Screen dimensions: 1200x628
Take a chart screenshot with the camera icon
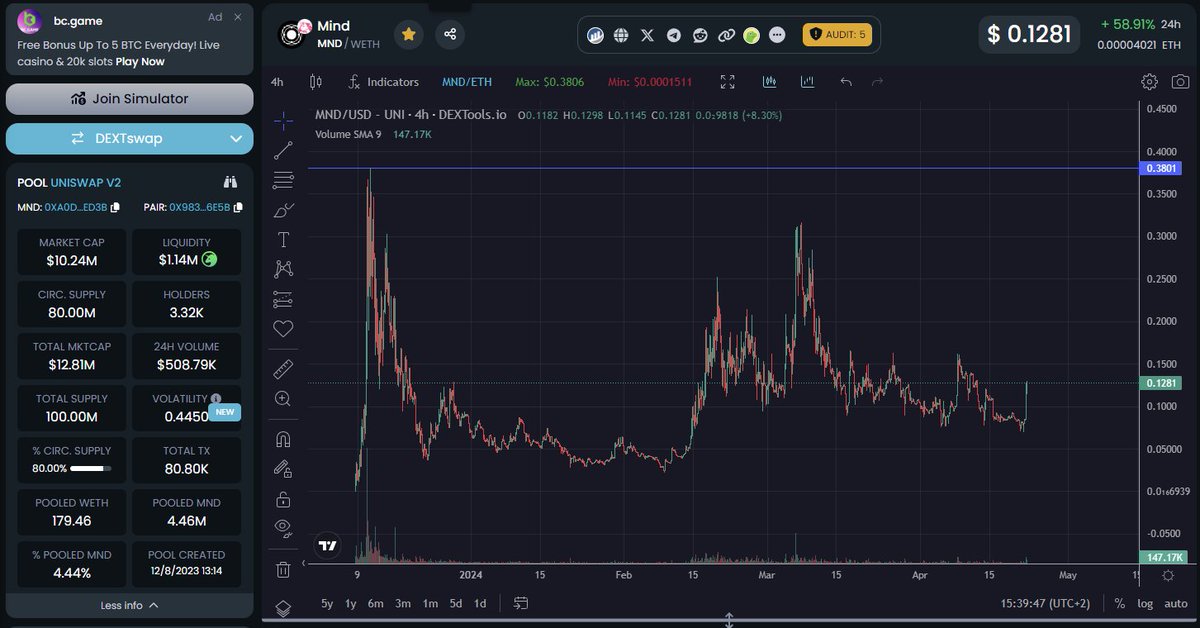[1181, 82]
